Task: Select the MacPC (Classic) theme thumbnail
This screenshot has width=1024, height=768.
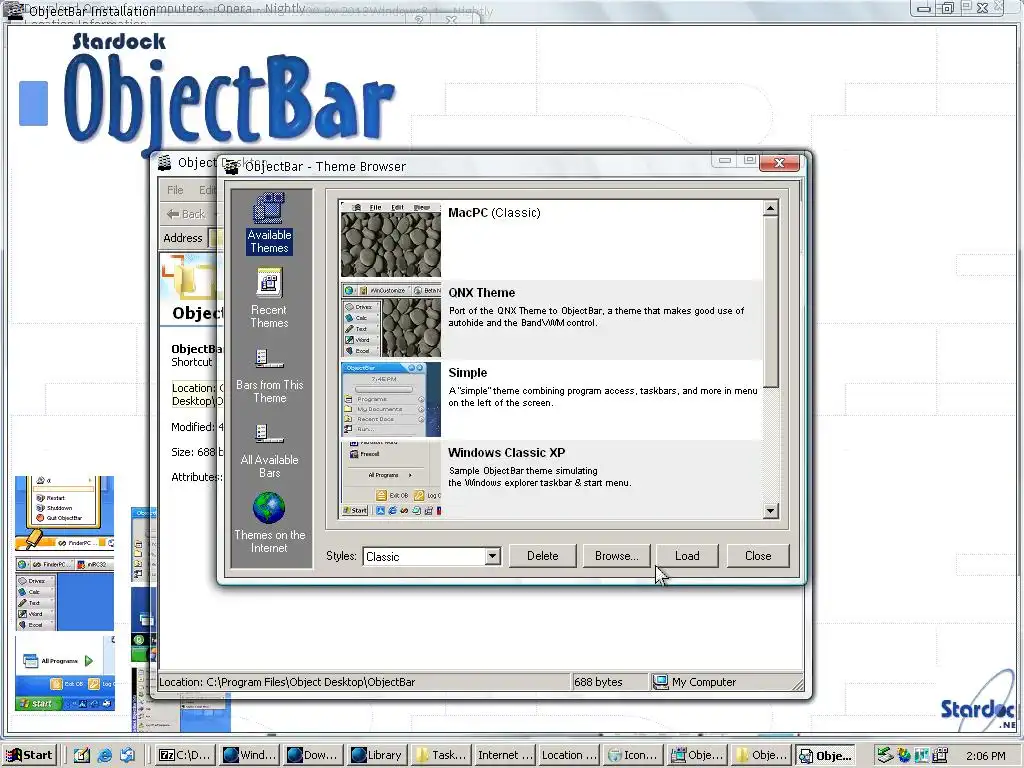Action: pyautogui.click(x=391, y=239)
